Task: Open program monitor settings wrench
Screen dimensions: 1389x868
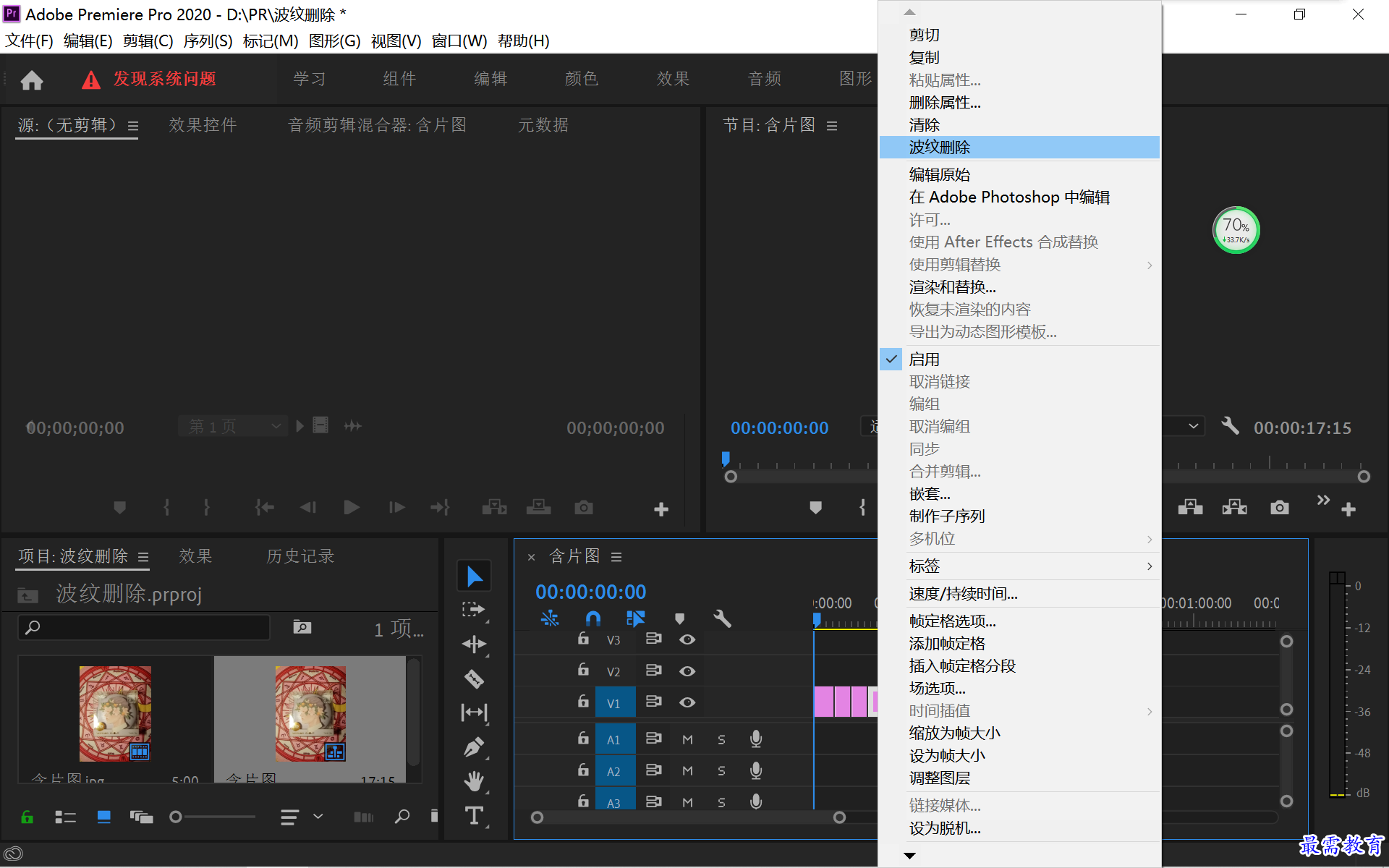Action: click(x=1230, y=425)
